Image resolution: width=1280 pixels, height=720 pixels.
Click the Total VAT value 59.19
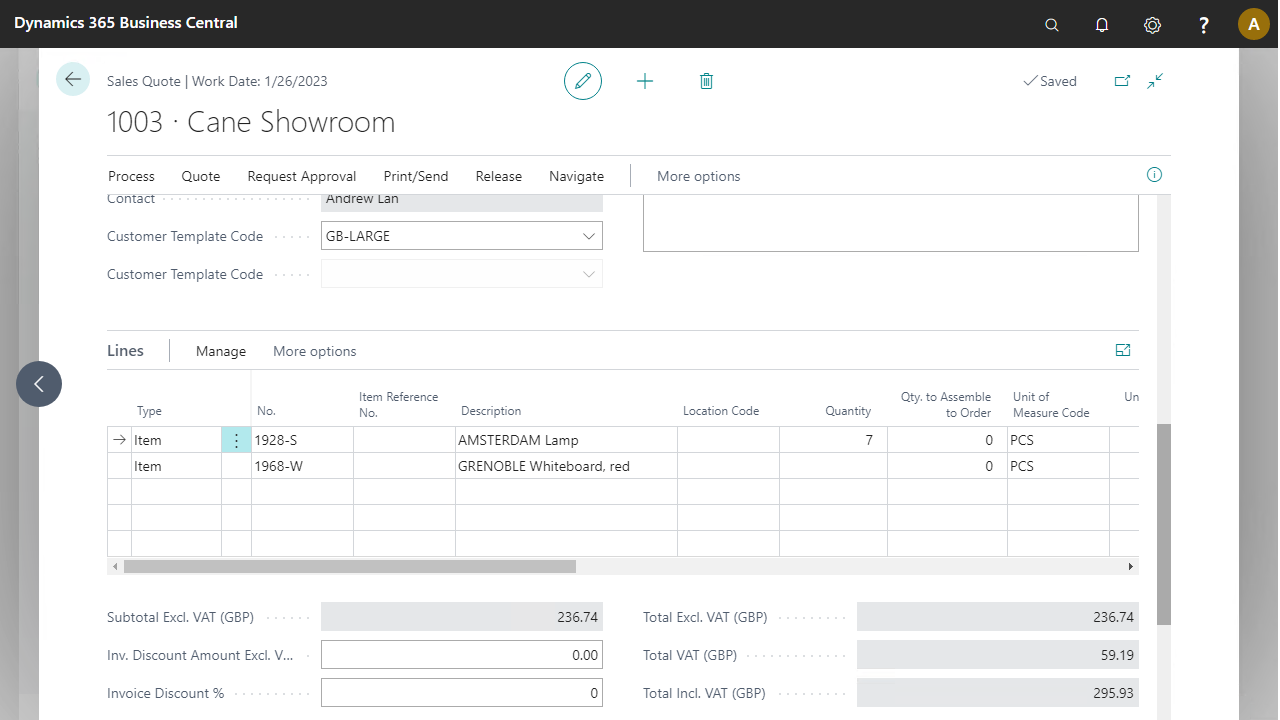click(998, 655)
